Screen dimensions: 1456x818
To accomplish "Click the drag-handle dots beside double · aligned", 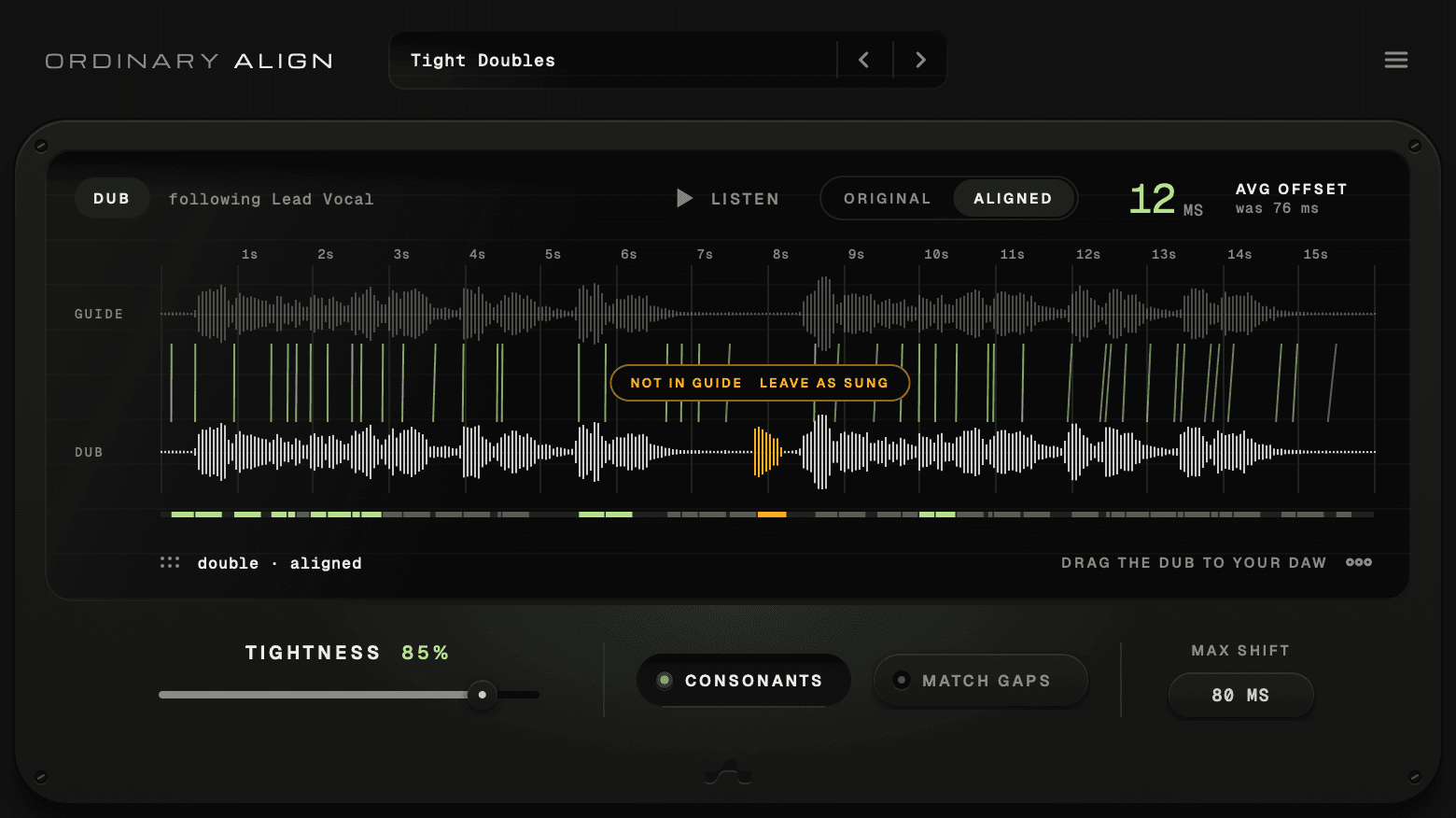I will 170,562.
